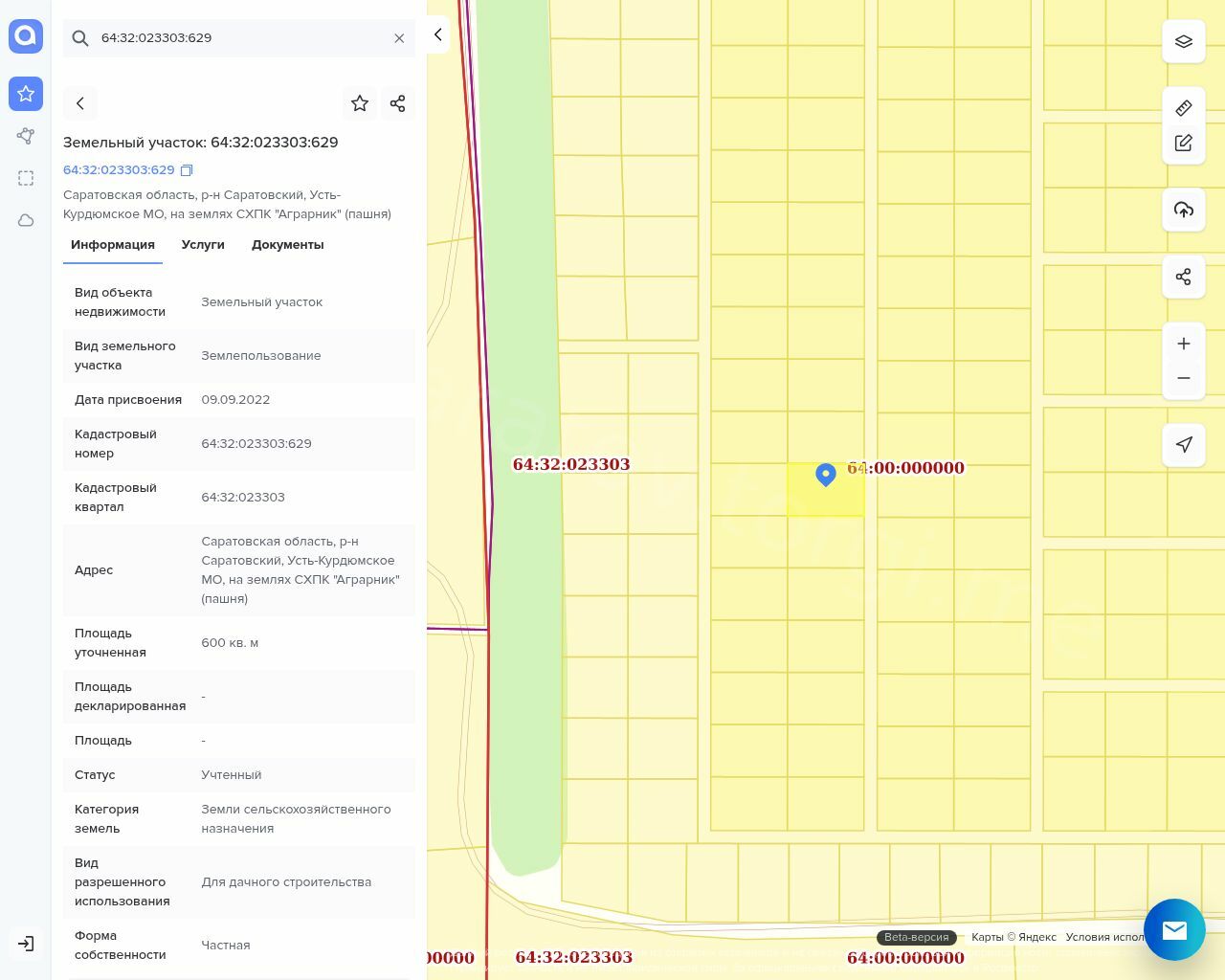
Task: Share this land parcel card
Action: [x=398, y=103]
